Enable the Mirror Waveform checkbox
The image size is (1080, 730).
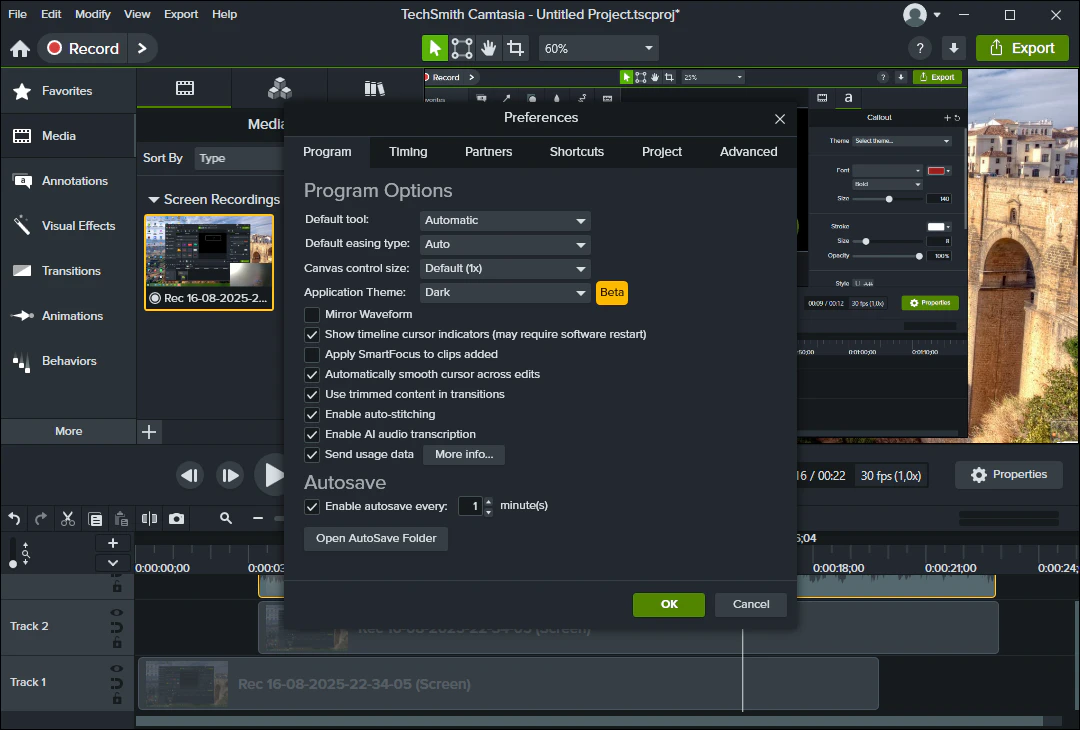(x=312, y=314)
